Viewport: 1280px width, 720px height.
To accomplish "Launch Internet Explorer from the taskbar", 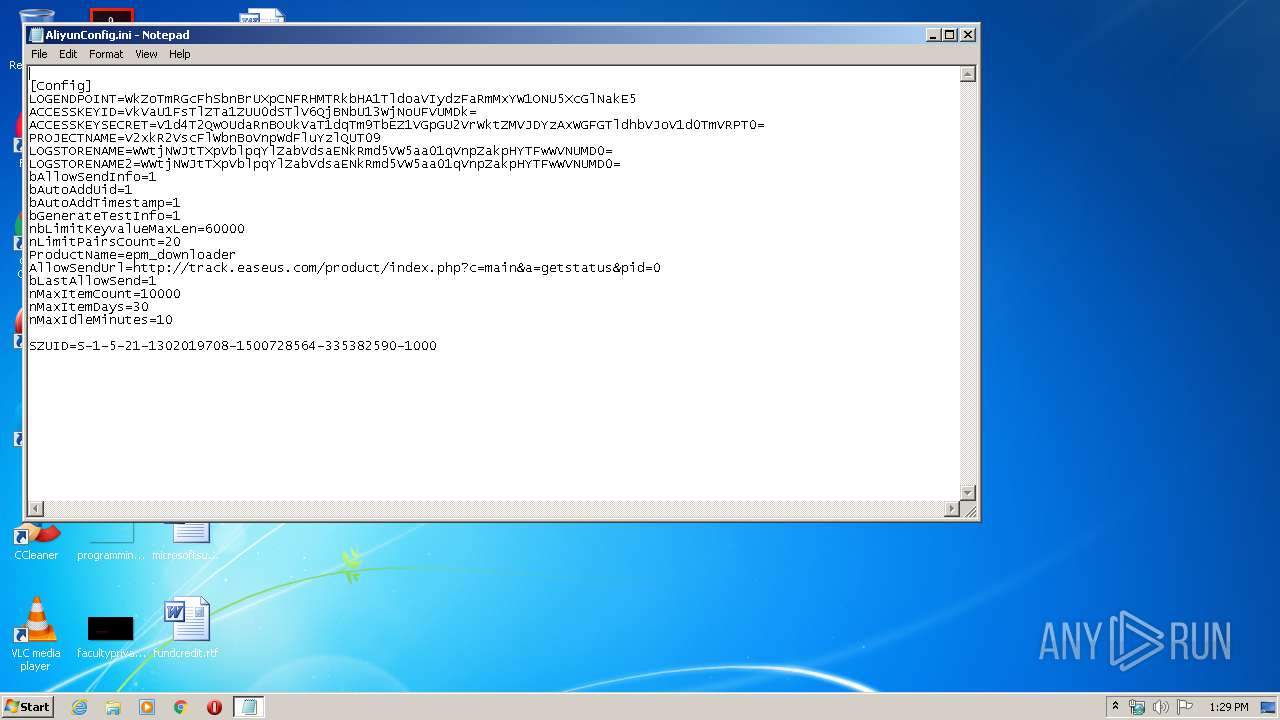I will tap(79, 707).
